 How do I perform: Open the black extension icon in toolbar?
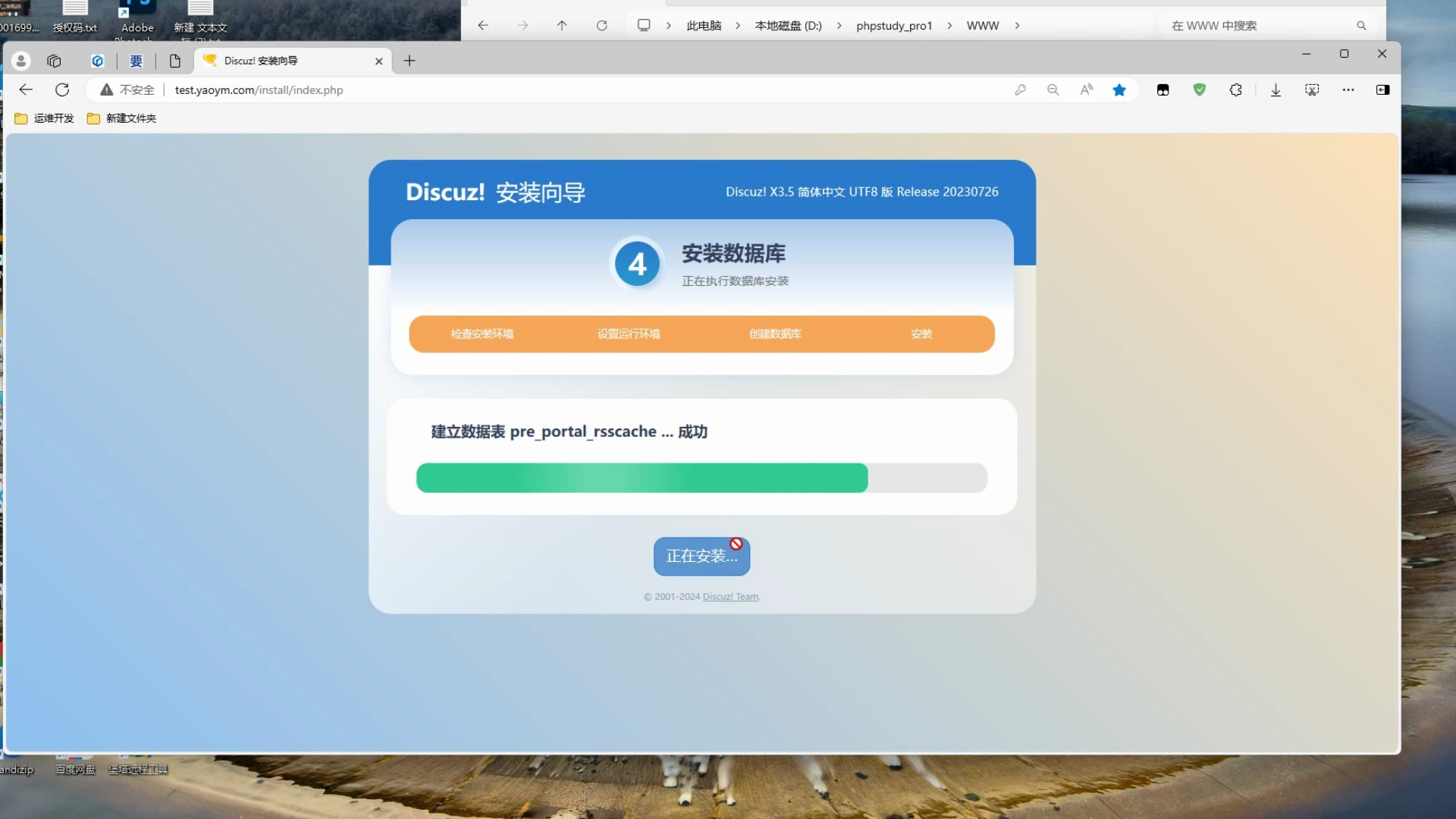pyautogui.click(x=1163, y=89)
